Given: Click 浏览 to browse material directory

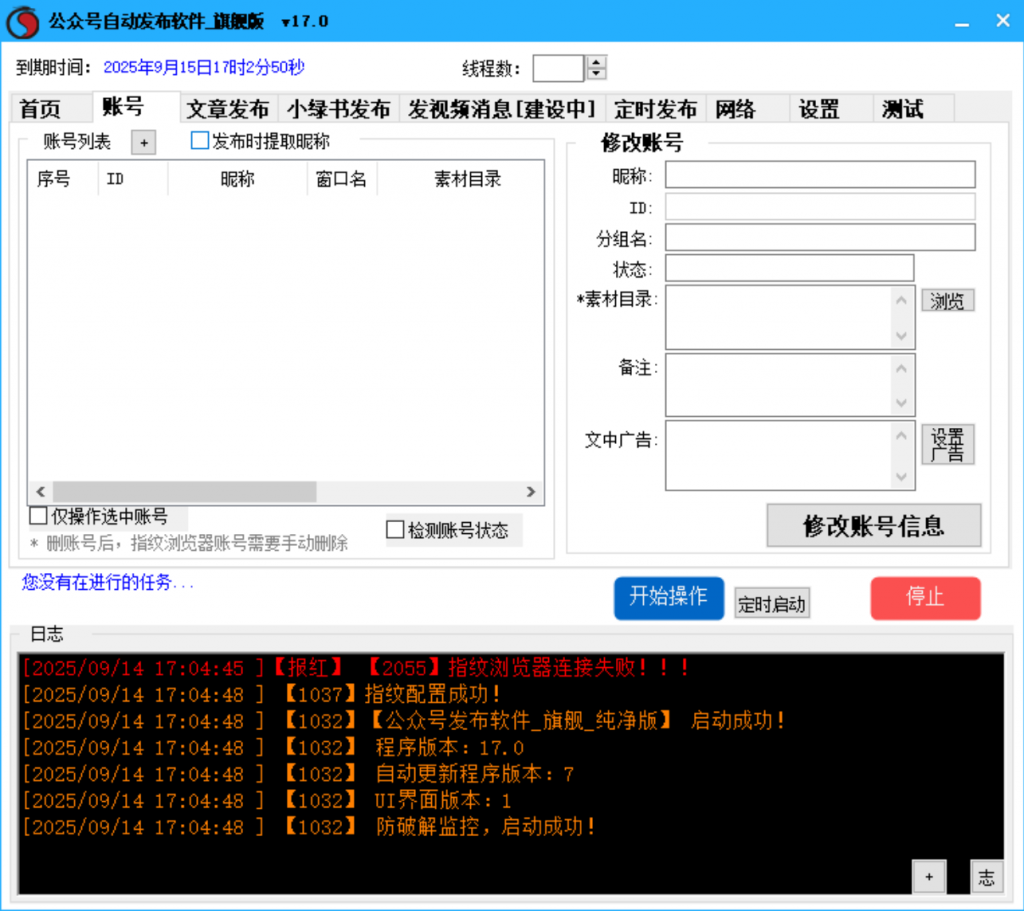Looking at the screenshot, I should click(x=946, y=301).
